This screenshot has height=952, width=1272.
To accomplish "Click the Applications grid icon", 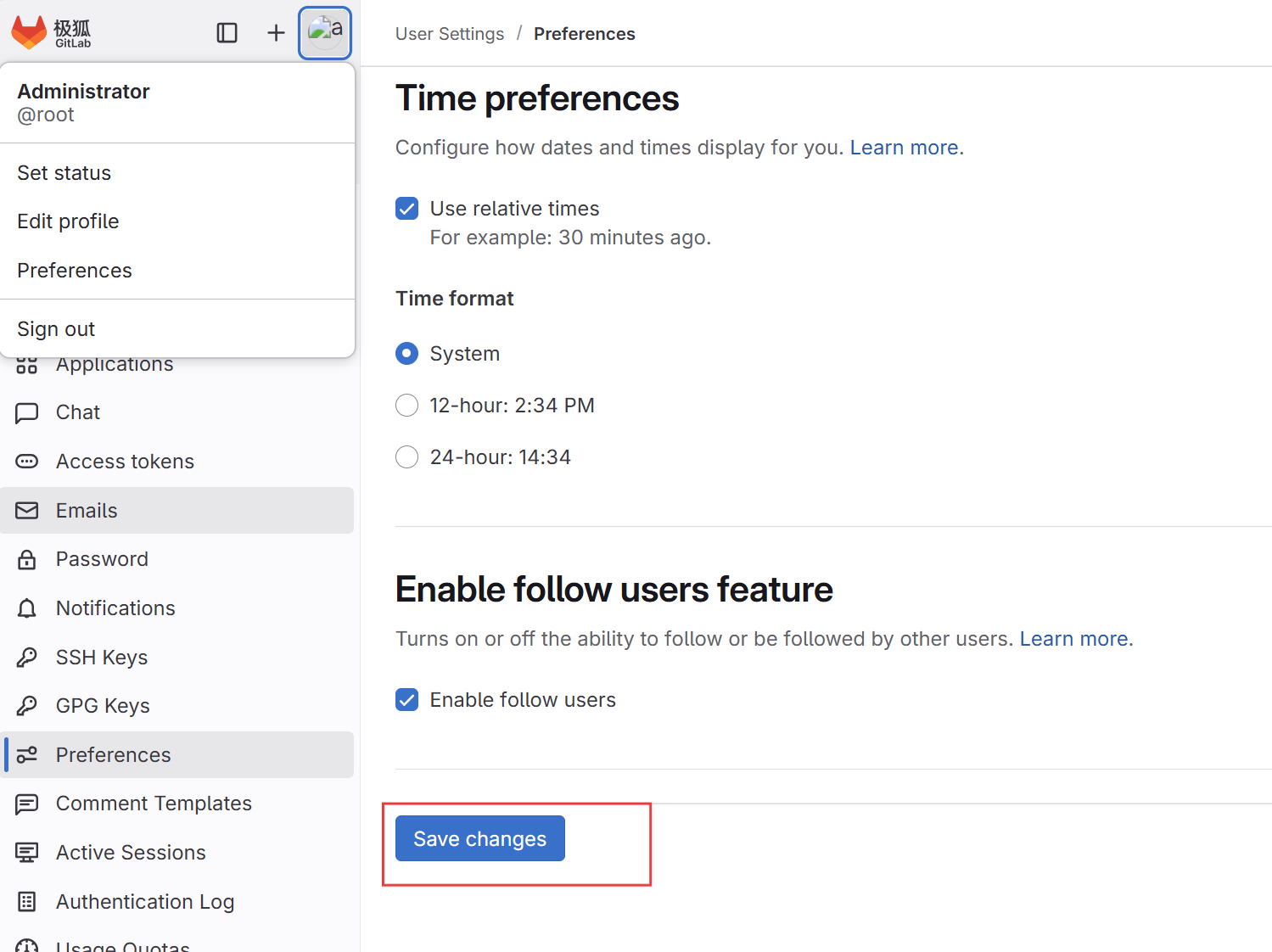I will click(27, 365).
